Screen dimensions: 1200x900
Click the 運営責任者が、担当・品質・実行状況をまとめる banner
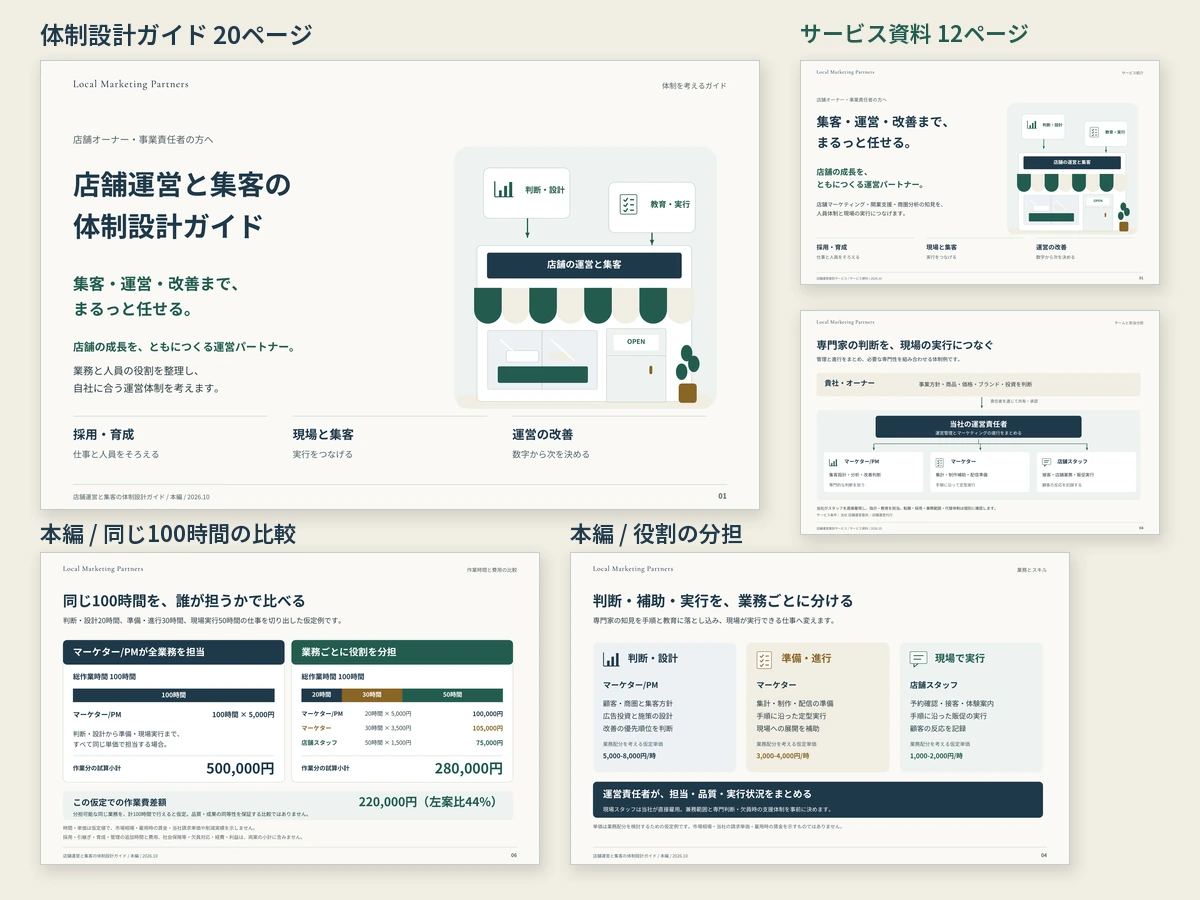pyautogui.click(x=818, y=800)
